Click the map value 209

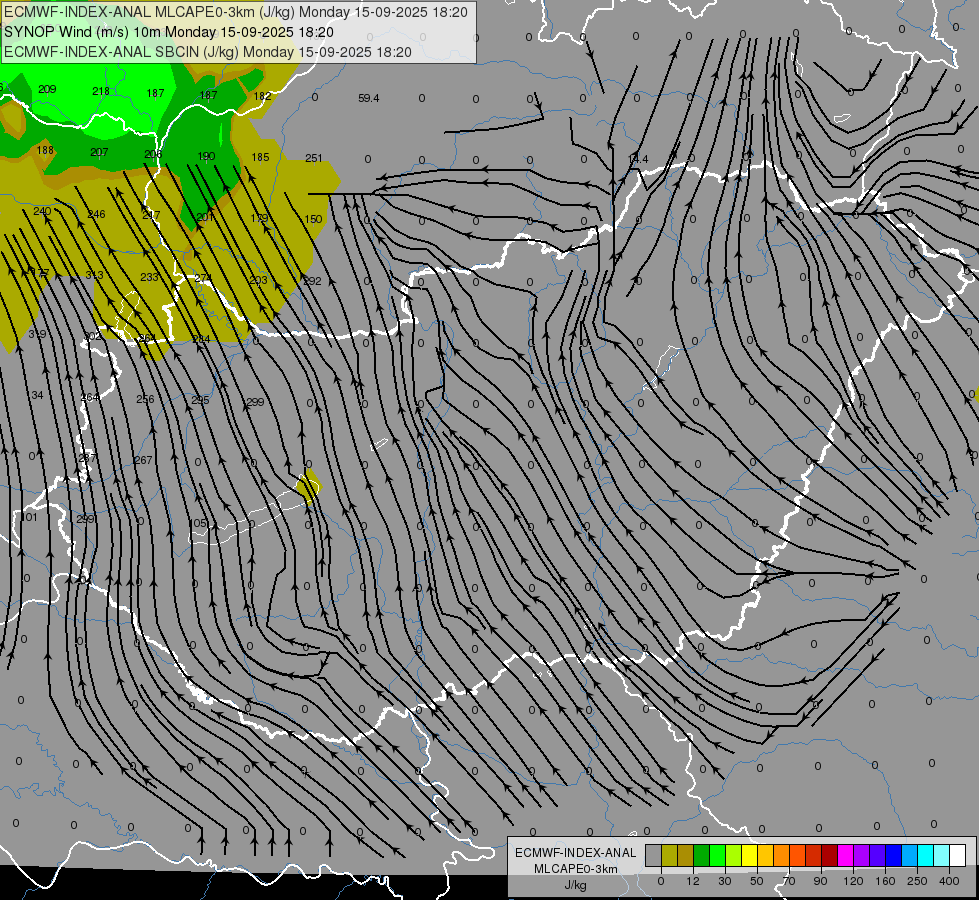point(47,89)
